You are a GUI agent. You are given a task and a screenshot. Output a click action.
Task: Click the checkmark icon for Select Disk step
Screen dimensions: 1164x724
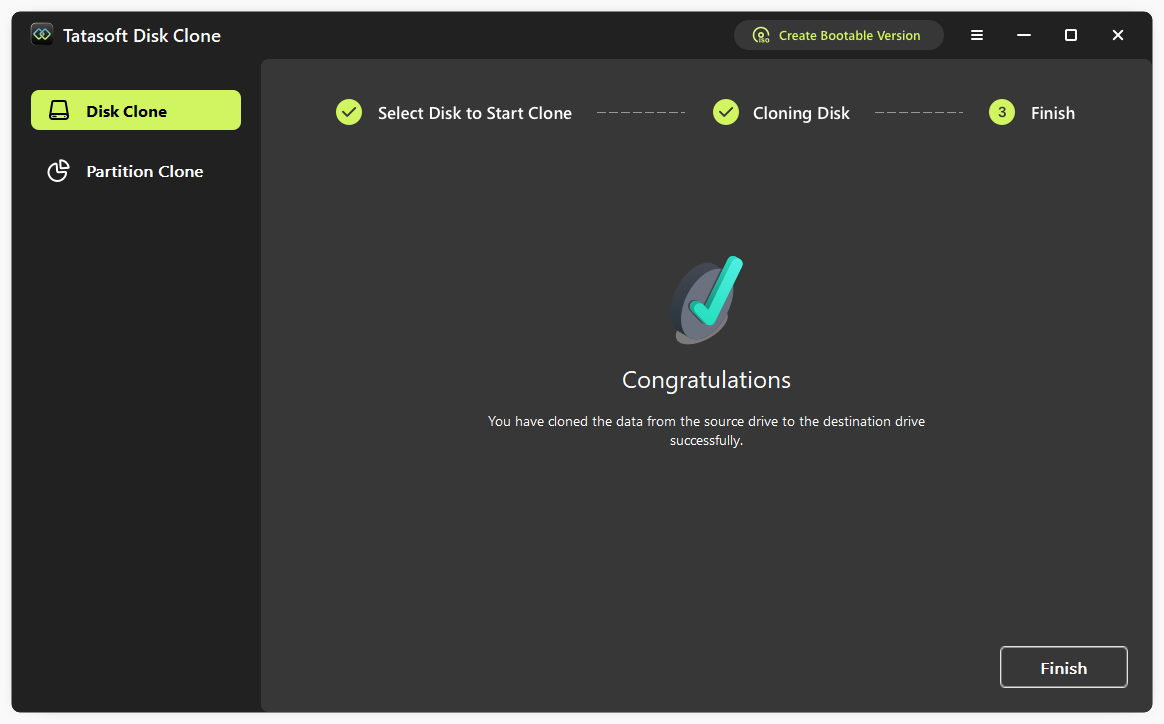click(x=349, y=112)
